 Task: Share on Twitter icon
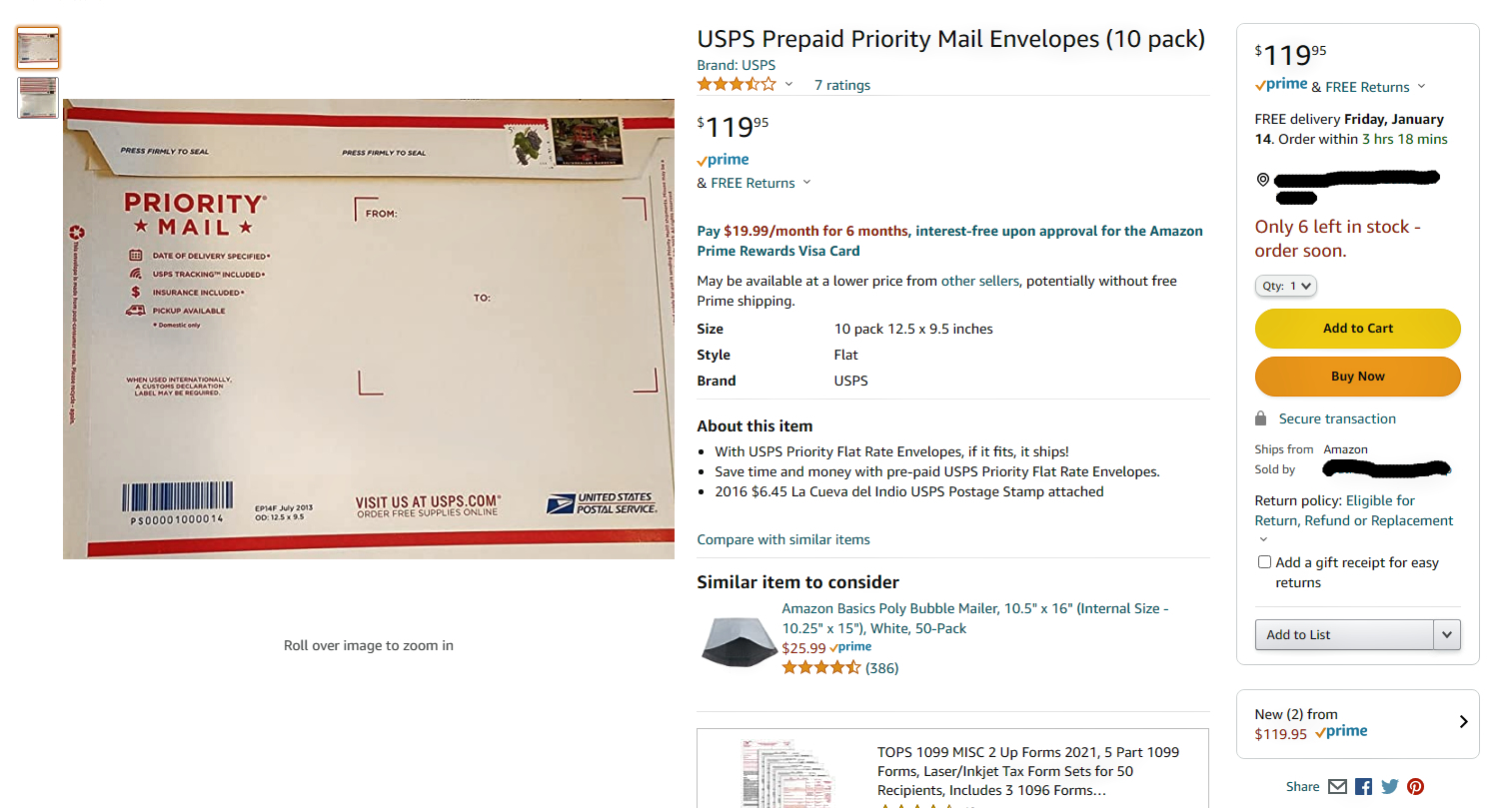tap(1389, 787)
